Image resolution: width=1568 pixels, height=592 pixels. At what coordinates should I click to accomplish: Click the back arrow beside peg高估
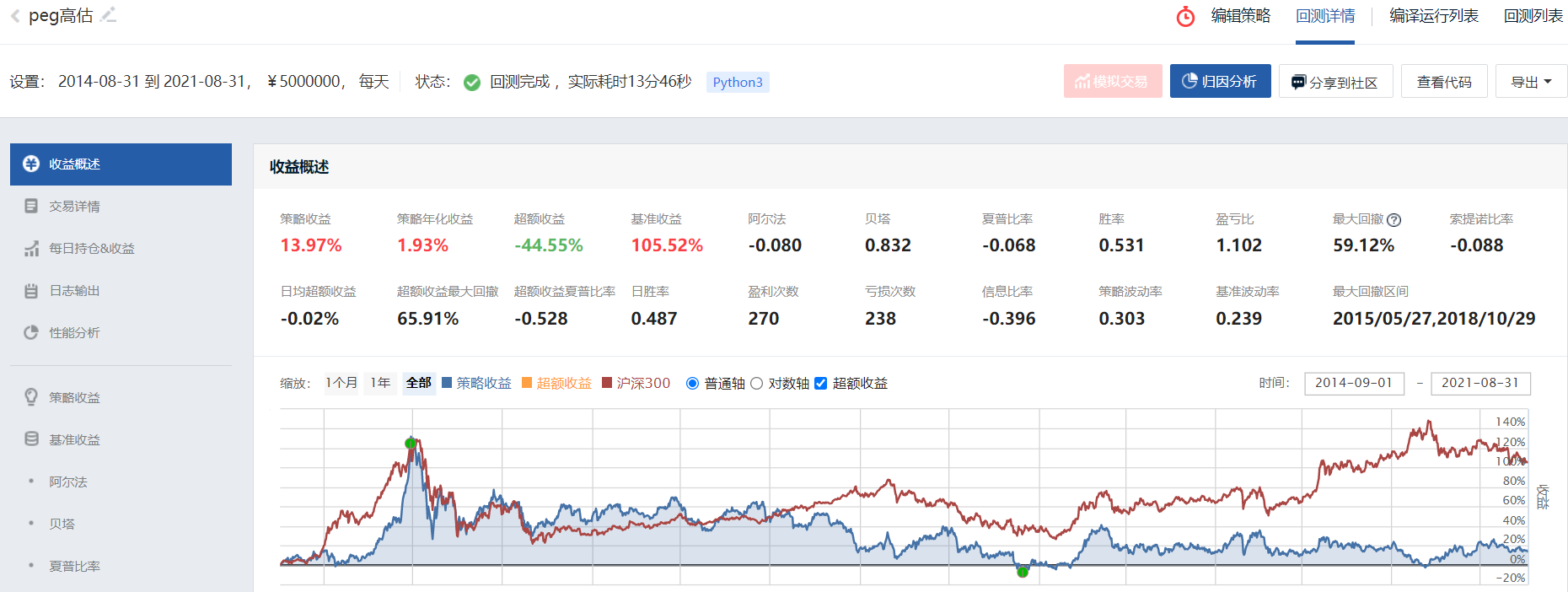tap(15, 16)
